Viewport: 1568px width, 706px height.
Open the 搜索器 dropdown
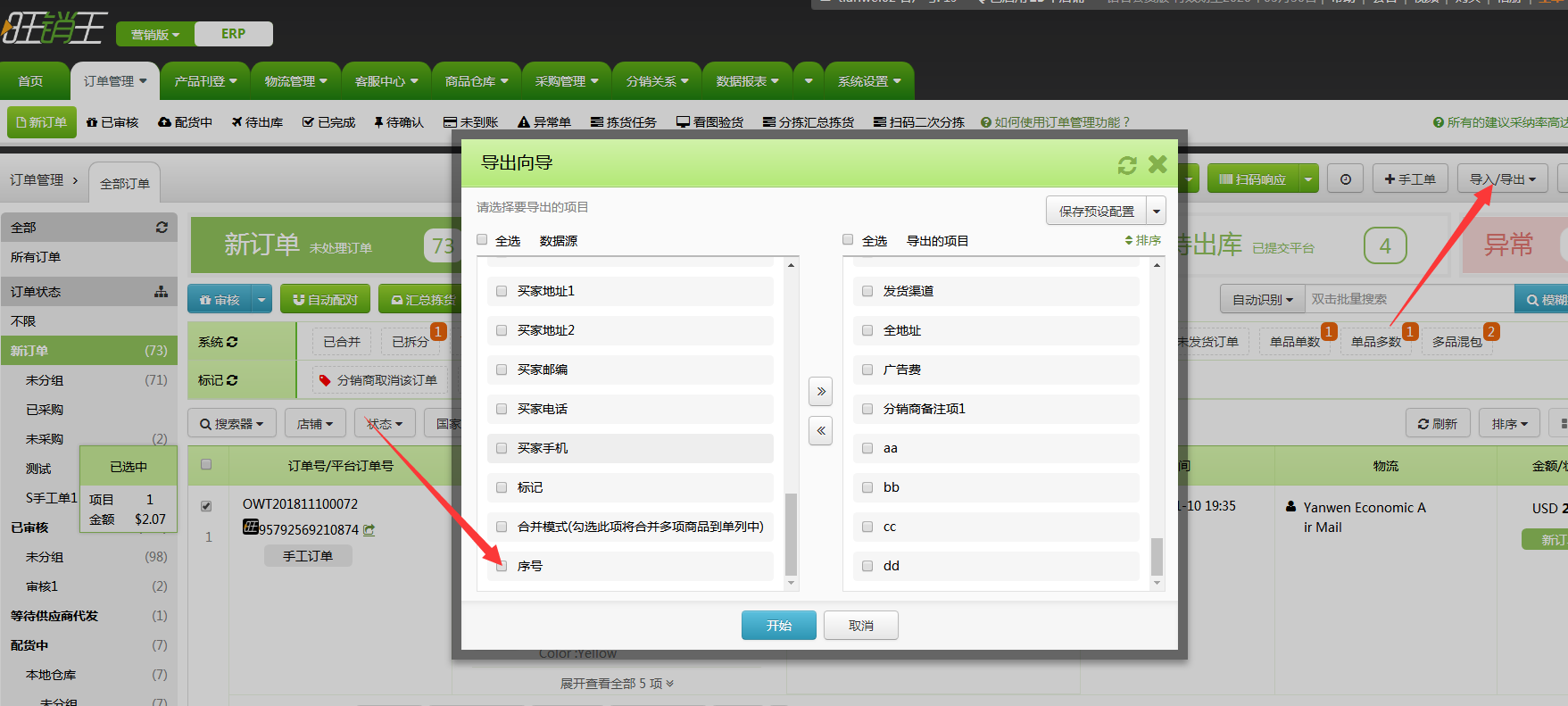point(232,424)
